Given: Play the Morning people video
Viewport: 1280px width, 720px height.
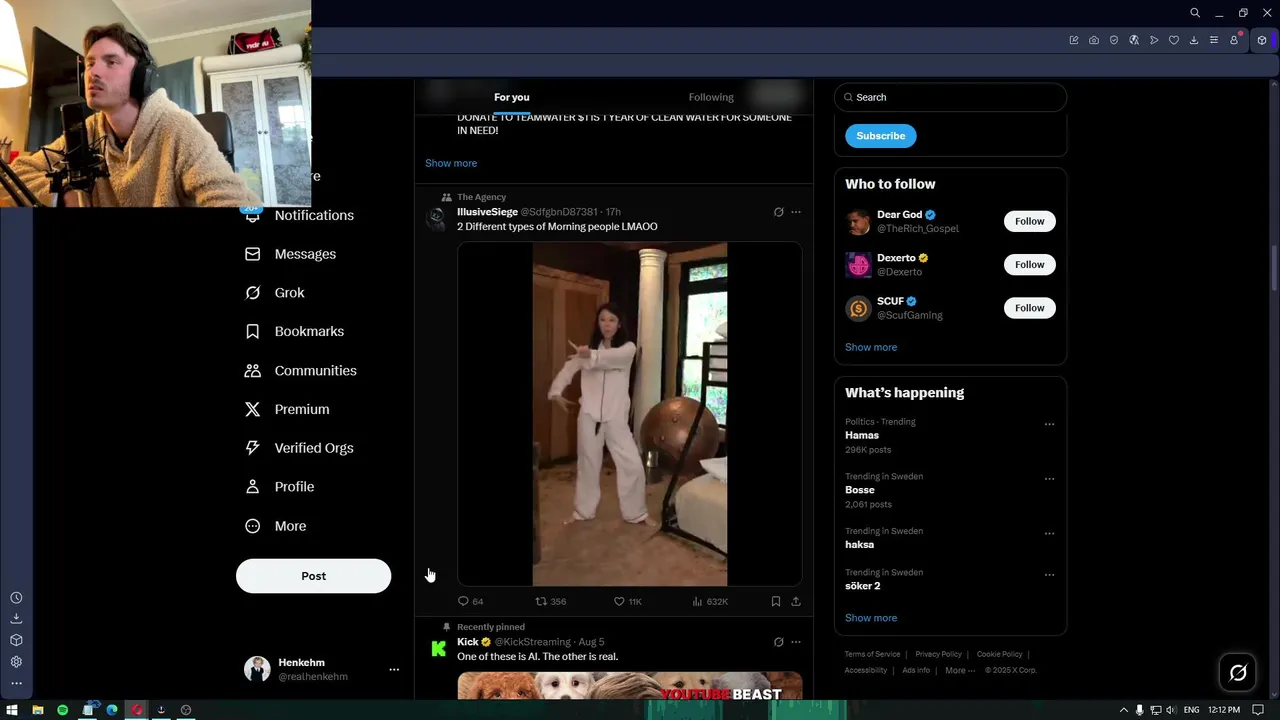Looking at the screenshot, I should coord(630,414).
